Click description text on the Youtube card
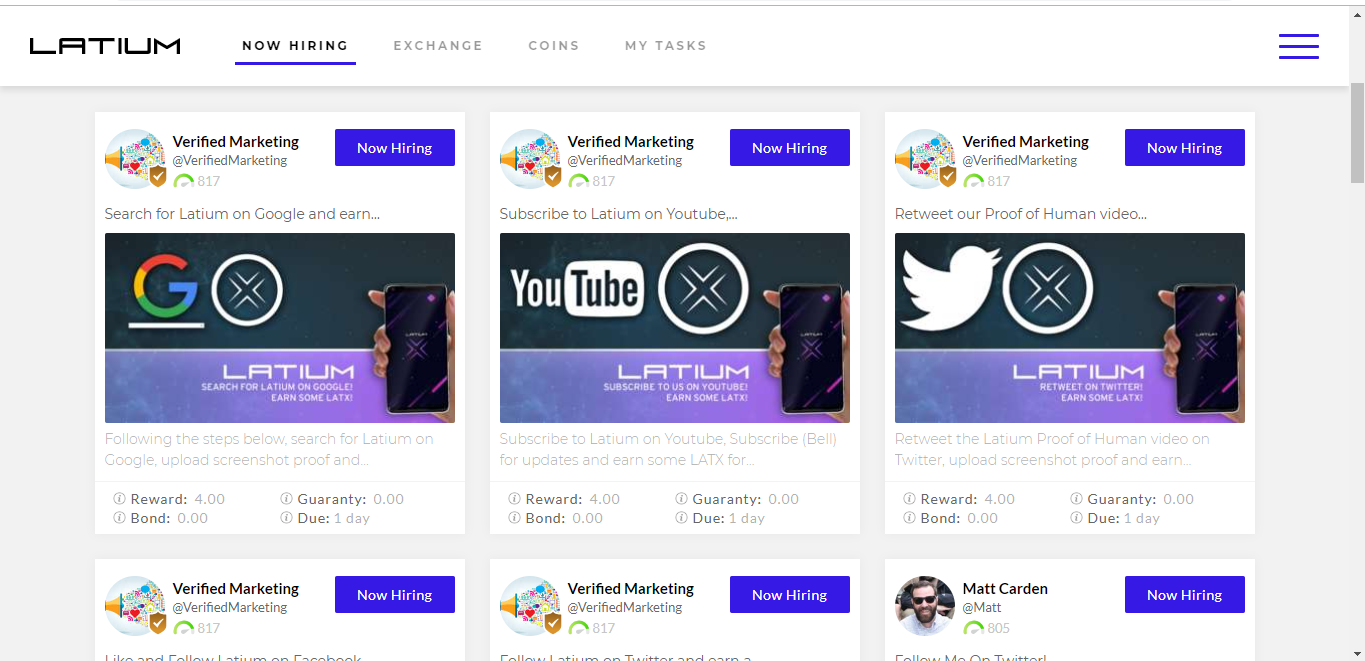This screenshot has width=1365, height=661. (x=668, y=449)
